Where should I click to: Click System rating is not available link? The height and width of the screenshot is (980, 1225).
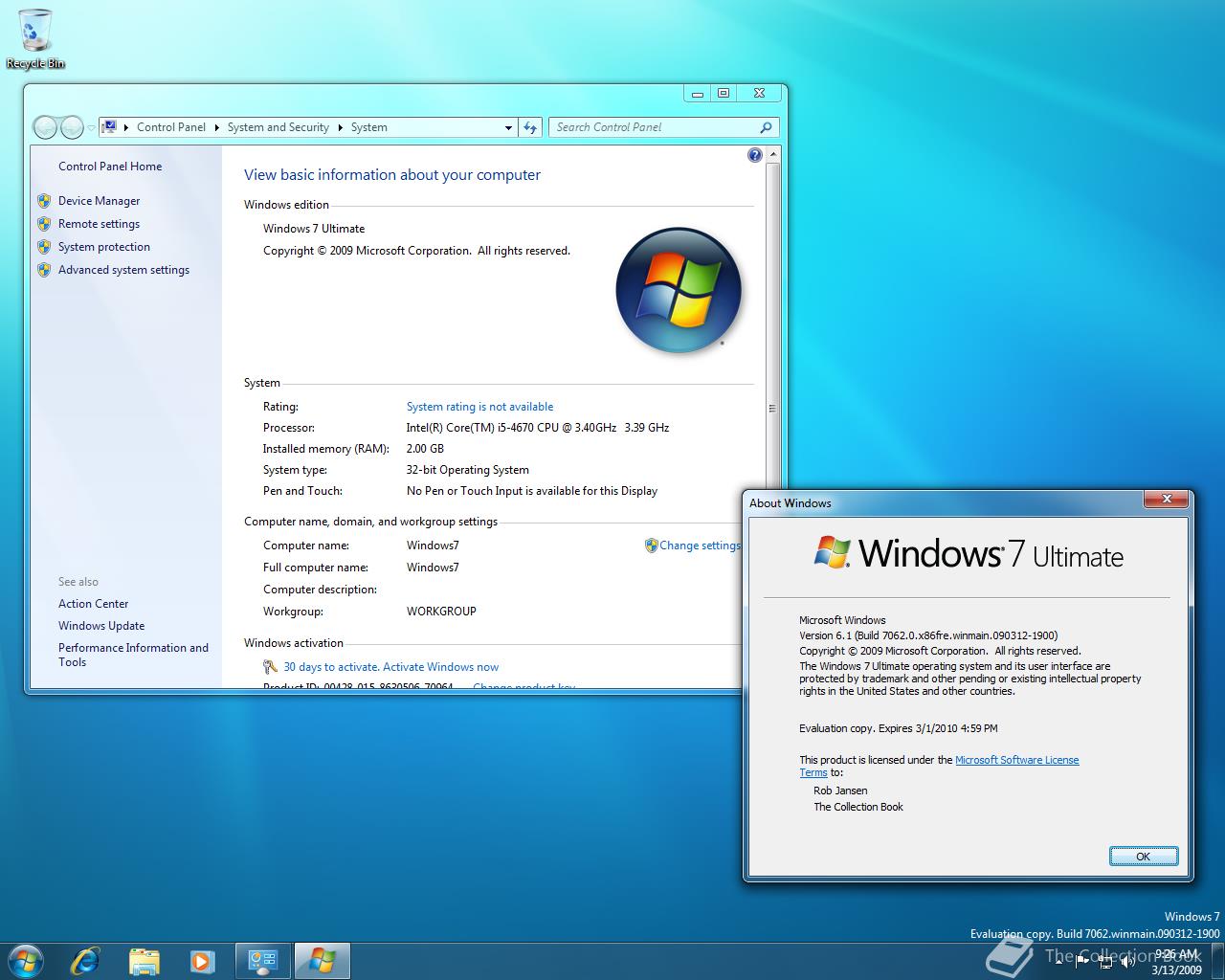(x=479, y=407)
